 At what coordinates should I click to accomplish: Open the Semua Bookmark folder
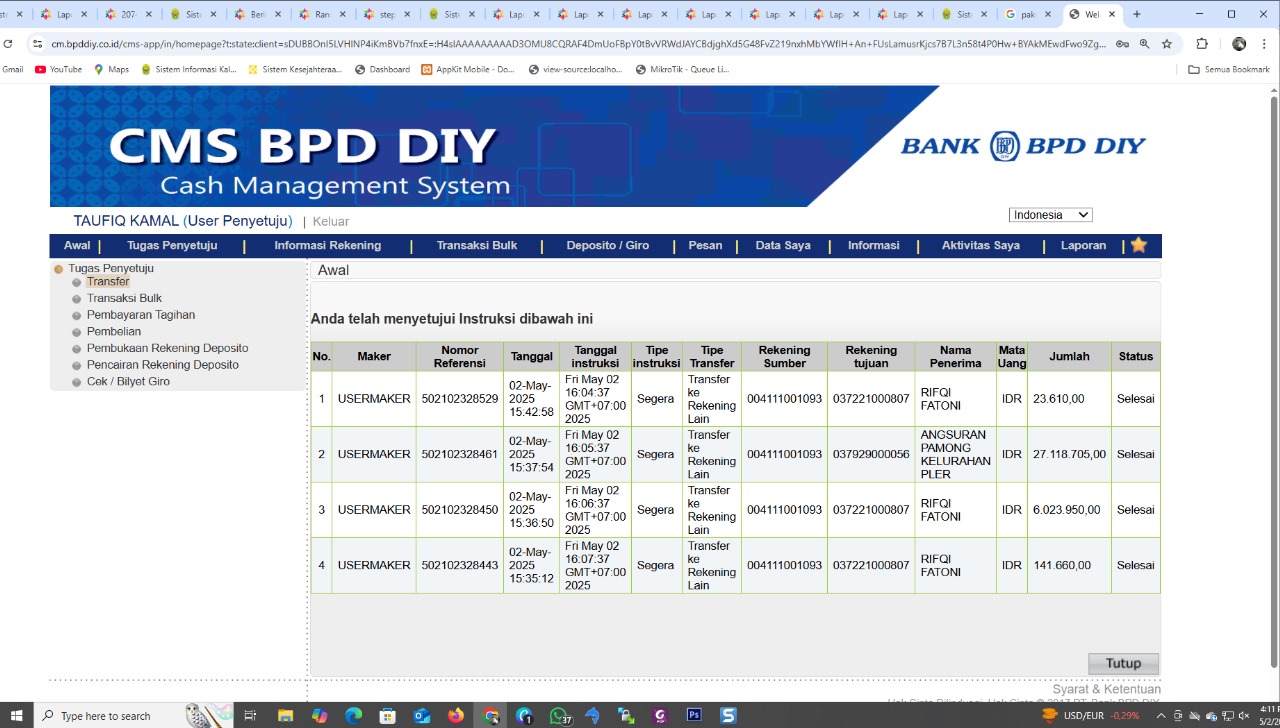[1229, 69]
